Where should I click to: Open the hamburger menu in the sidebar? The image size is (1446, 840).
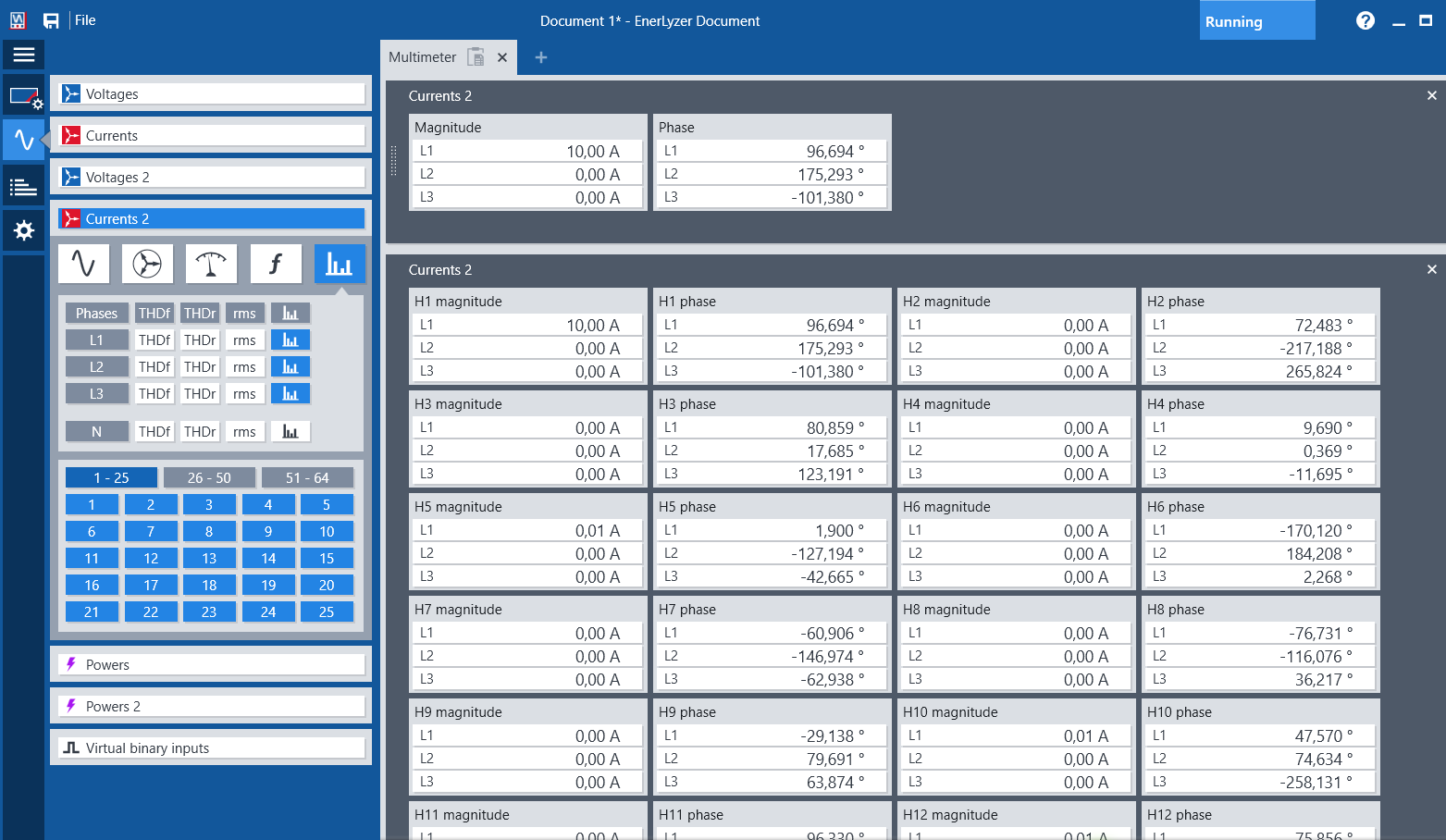click(x=24, y=56)
